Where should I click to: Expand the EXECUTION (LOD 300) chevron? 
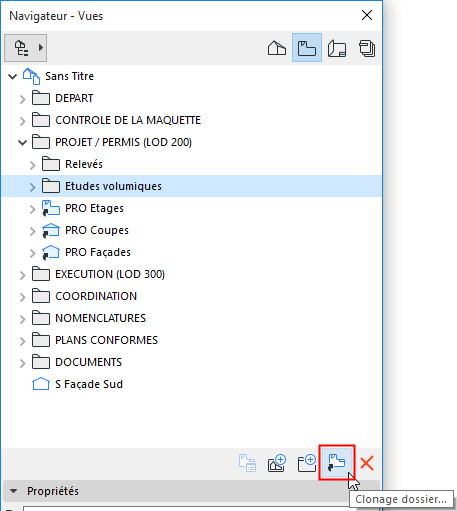[x=22, y=275]
